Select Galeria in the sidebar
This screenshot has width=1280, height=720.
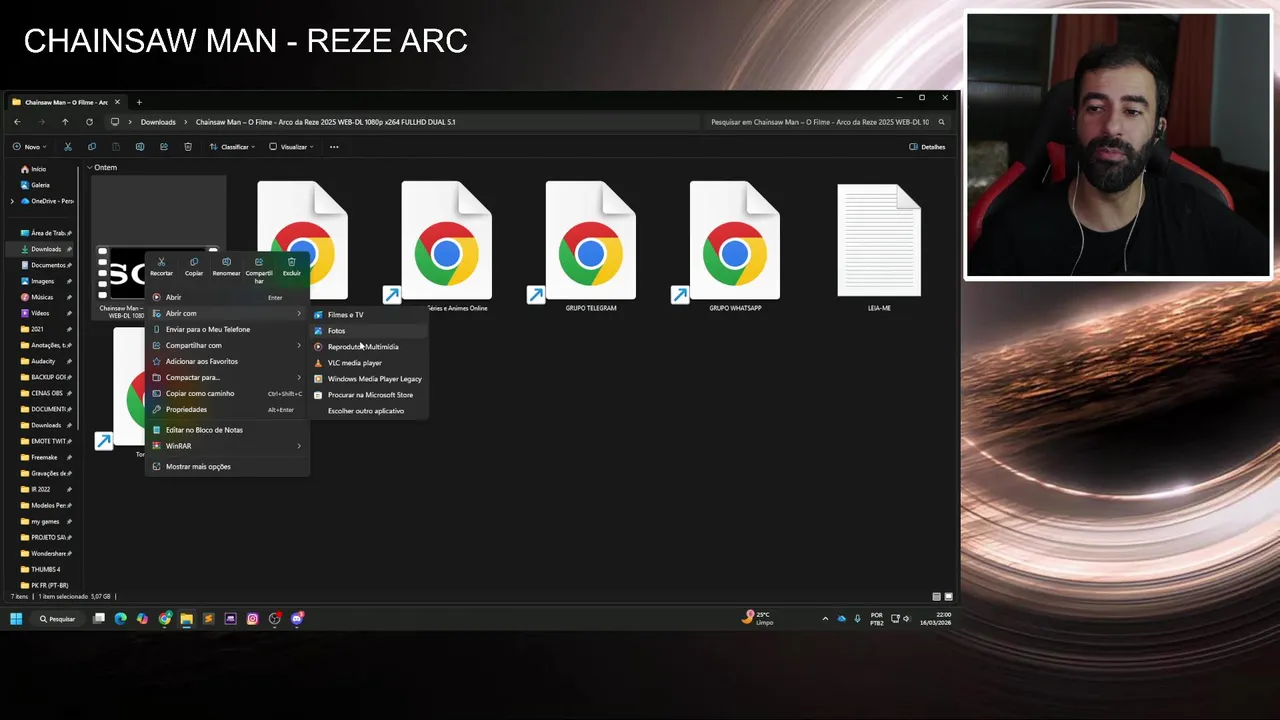(x=40, y=185)
